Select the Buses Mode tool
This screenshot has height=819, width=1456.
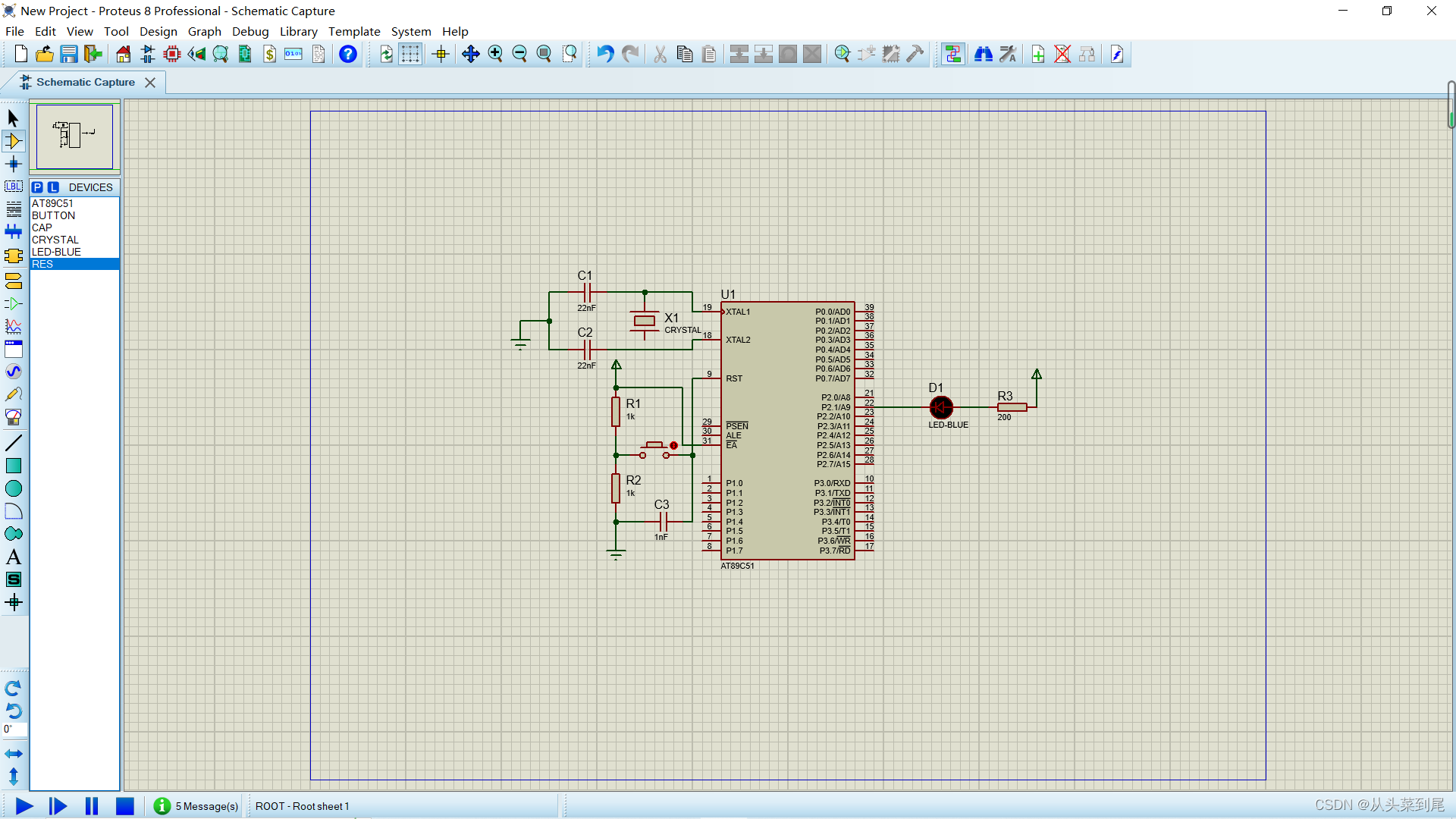(13, 231)
